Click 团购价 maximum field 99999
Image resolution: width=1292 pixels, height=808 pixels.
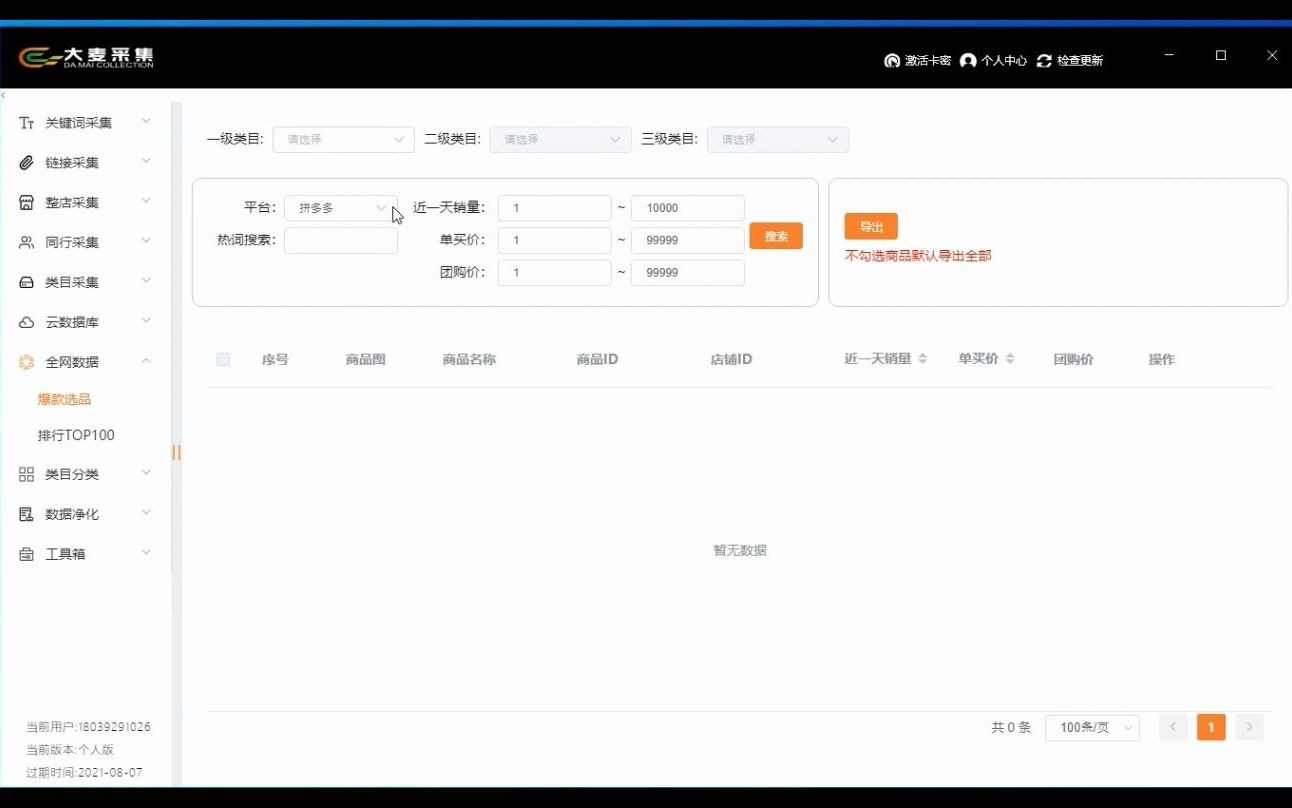click(x=688, y=273)
